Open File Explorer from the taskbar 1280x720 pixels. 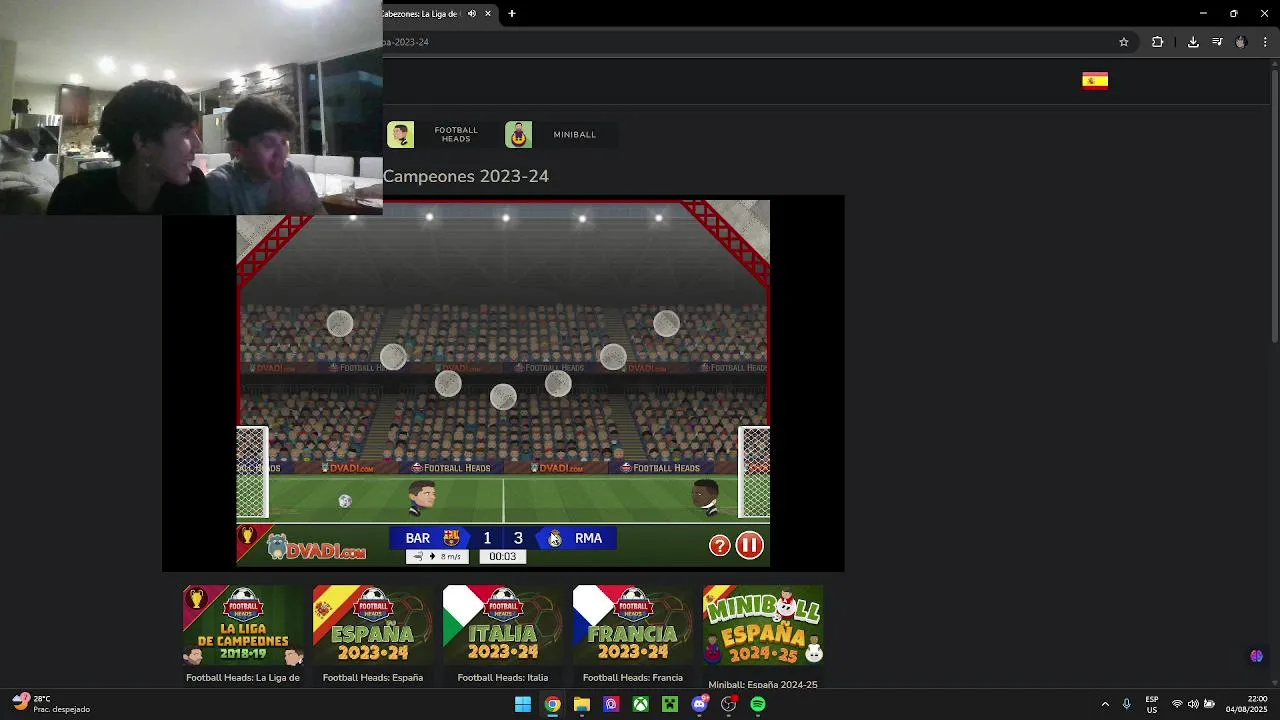click(x=582, y=705)
